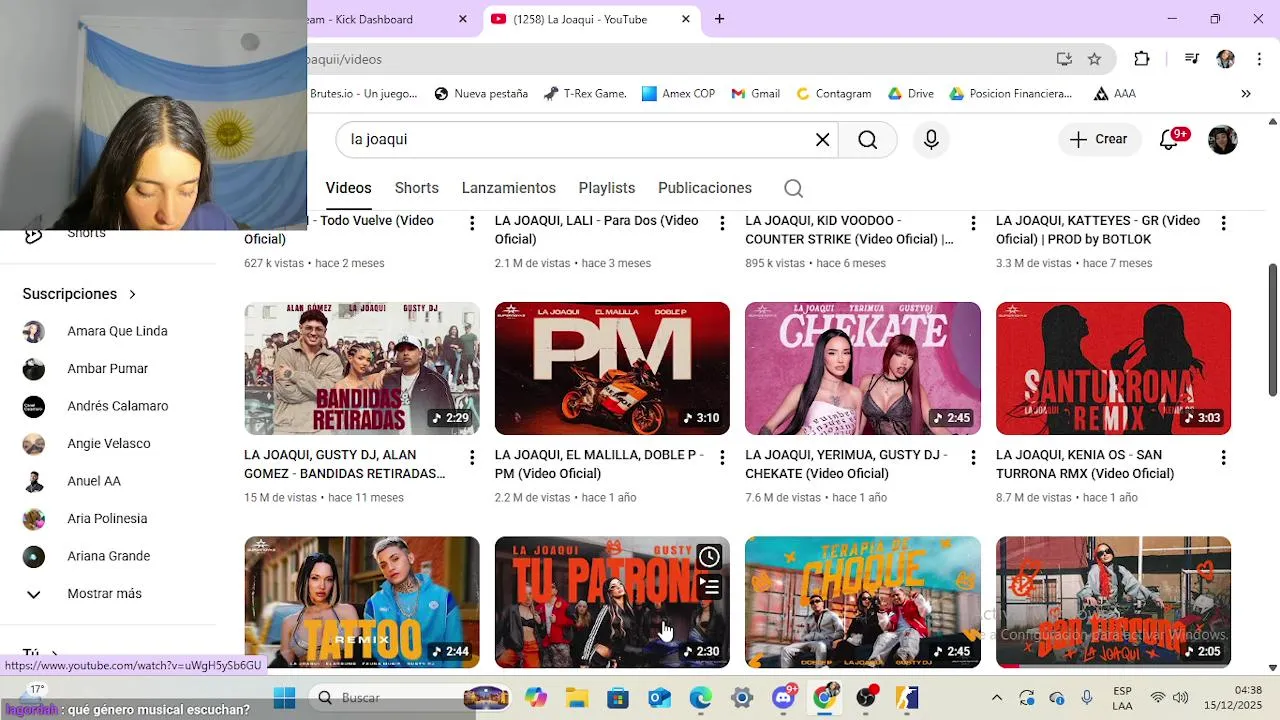
Task: Open Gmail bookmark
Action: point(755,94)
